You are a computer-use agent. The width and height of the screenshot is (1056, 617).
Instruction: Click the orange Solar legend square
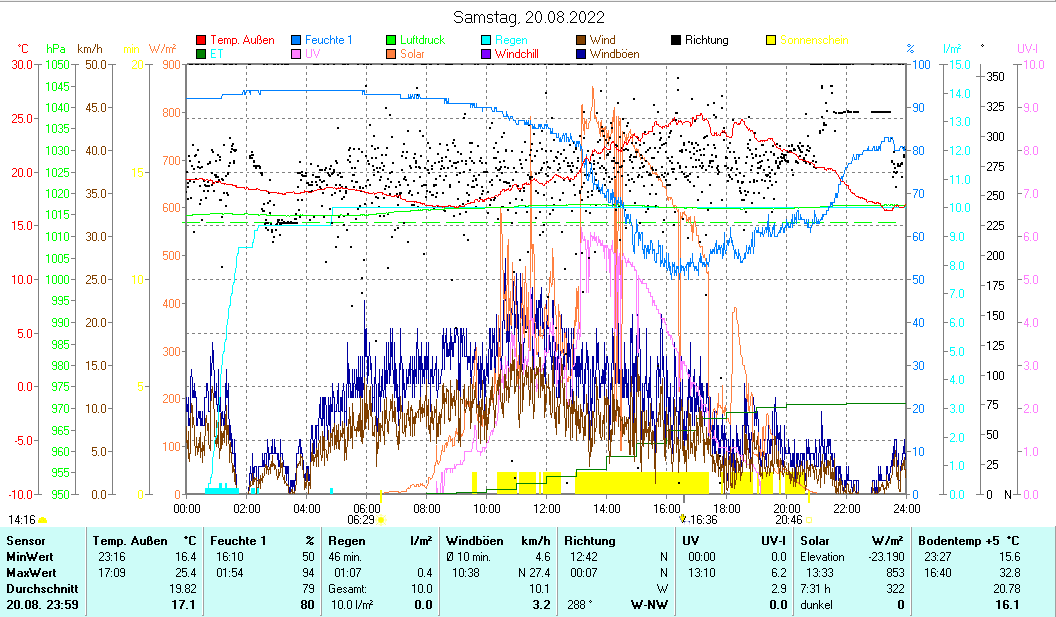pos(391,54)
